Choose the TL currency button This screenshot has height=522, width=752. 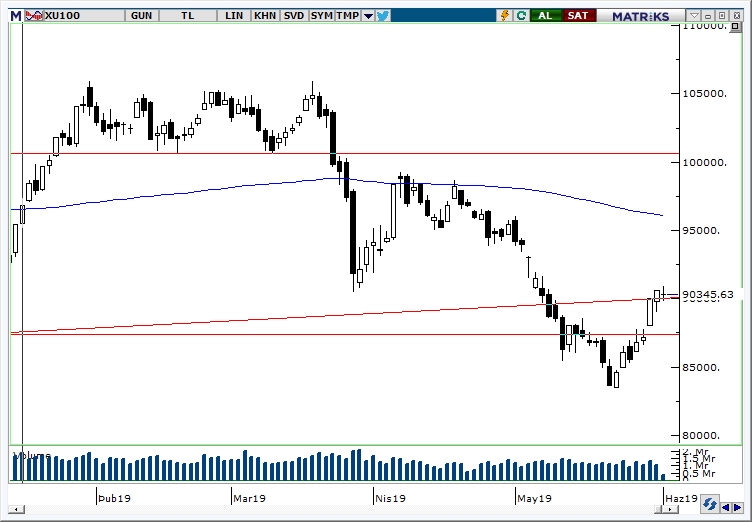pos(188,16)
